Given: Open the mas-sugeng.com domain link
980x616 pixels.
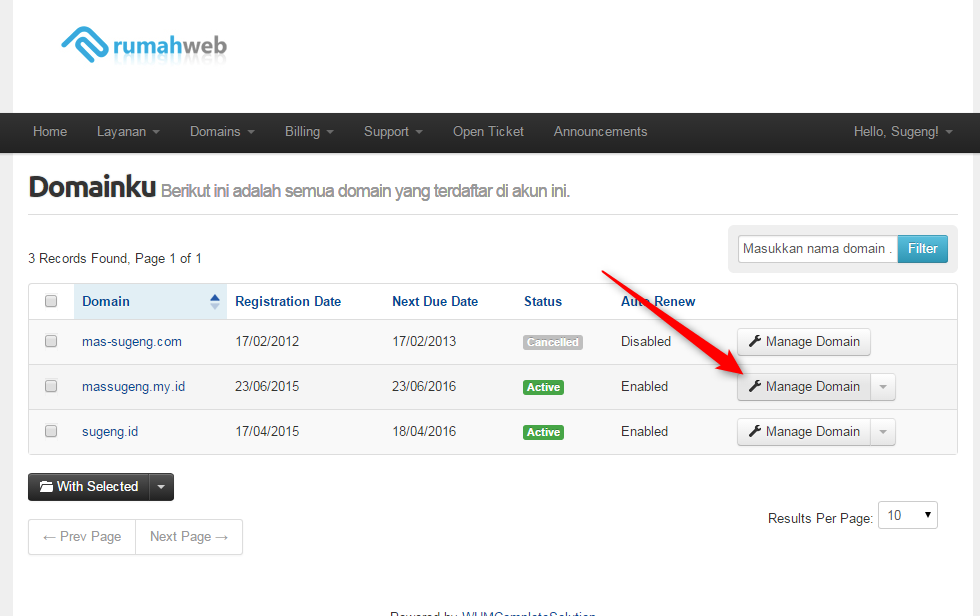Looking at the screenshot, I should [132, 342].
